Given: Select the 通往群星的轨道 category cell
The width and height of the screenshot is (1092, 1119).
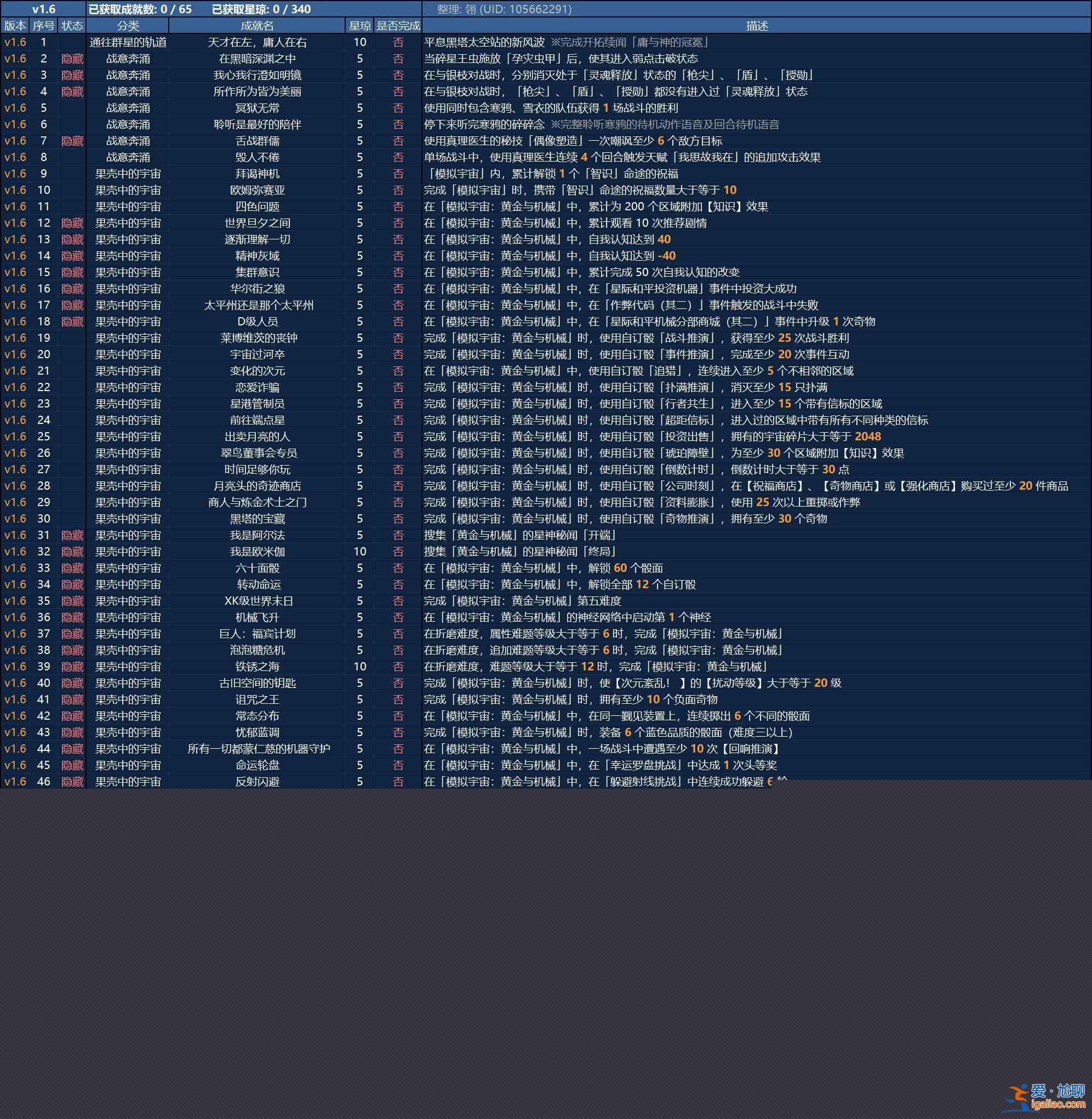Looking at the screenshot, I should pyautogui.click(x=128, y=42).
